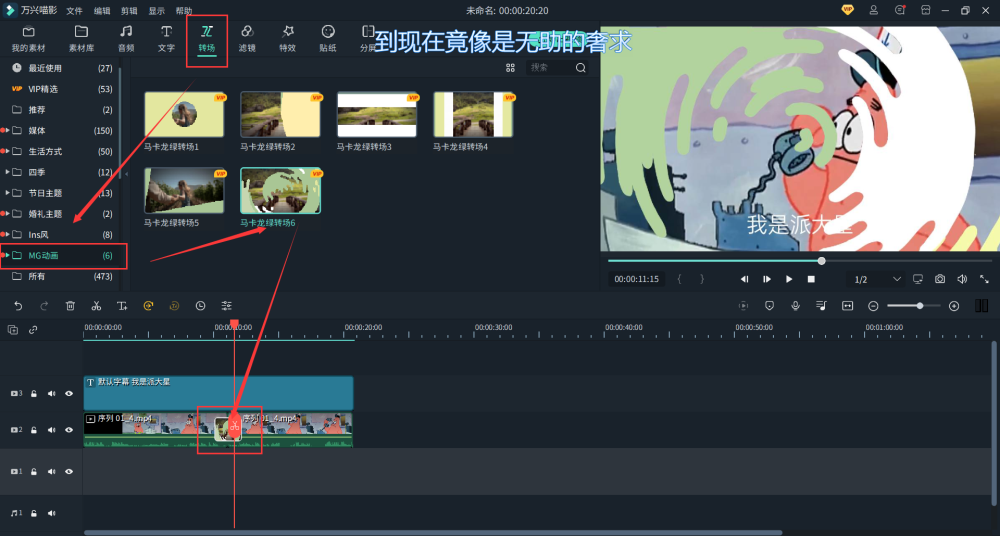1000x536 pixels.
Task: Expand the MG动画 folder arrow
Action: click(x=7, y=255)
